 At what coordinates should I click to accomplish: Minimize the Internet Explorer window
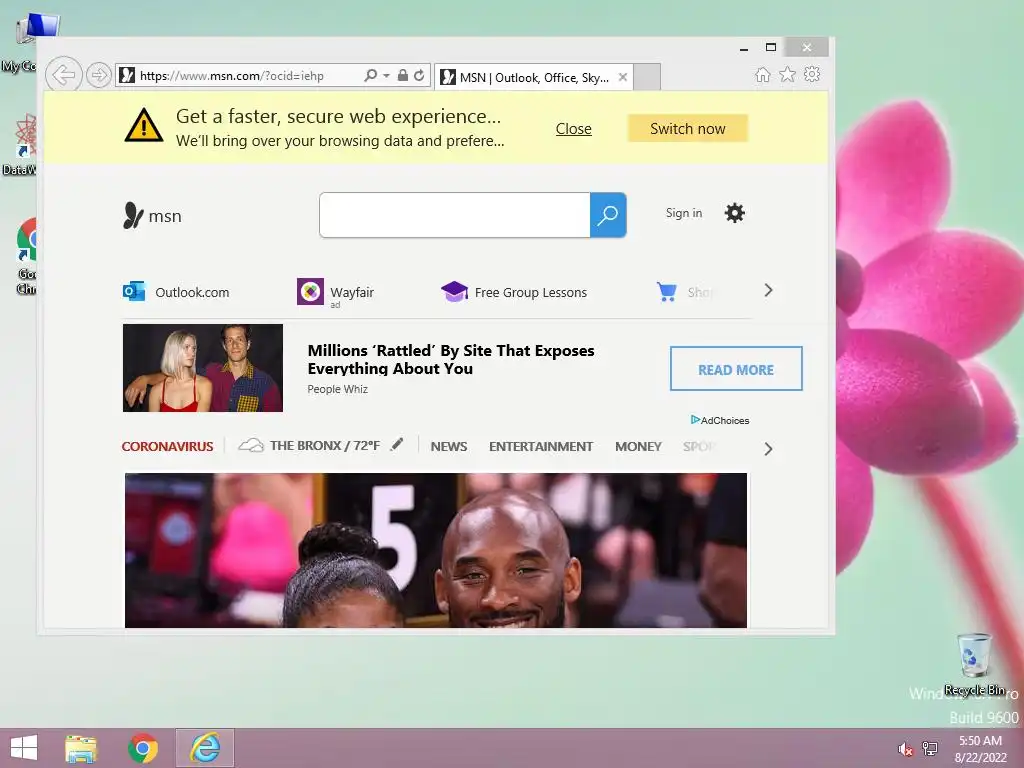click(744, 48)
